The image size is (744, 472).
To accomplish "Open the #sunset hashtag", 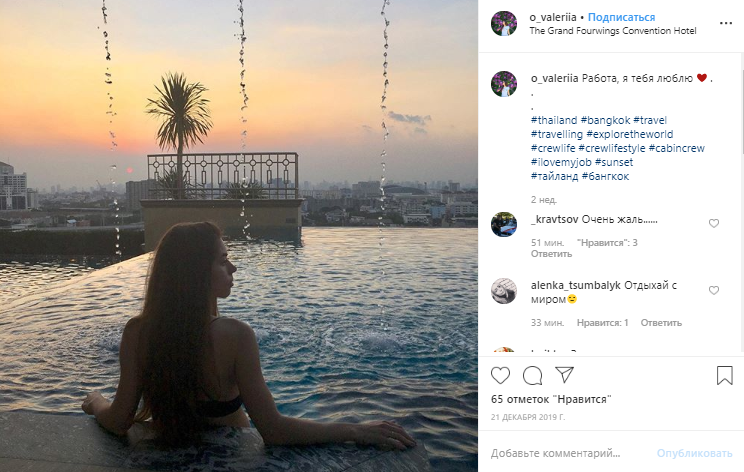I will (614, 162).
